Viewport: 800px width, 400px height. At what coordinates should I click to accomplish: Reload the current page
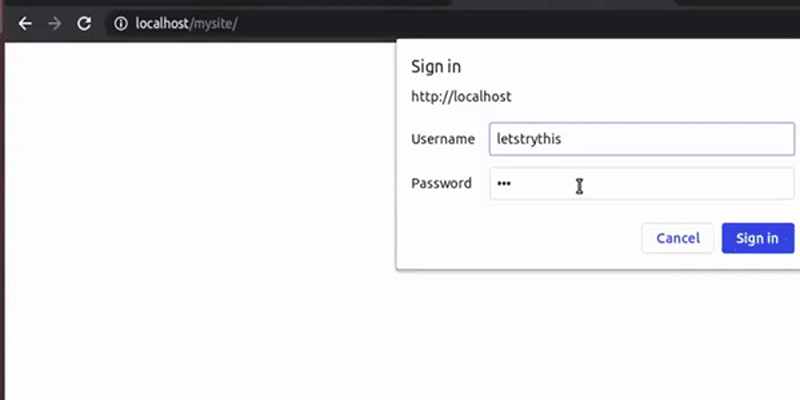[x=85, y=23]
